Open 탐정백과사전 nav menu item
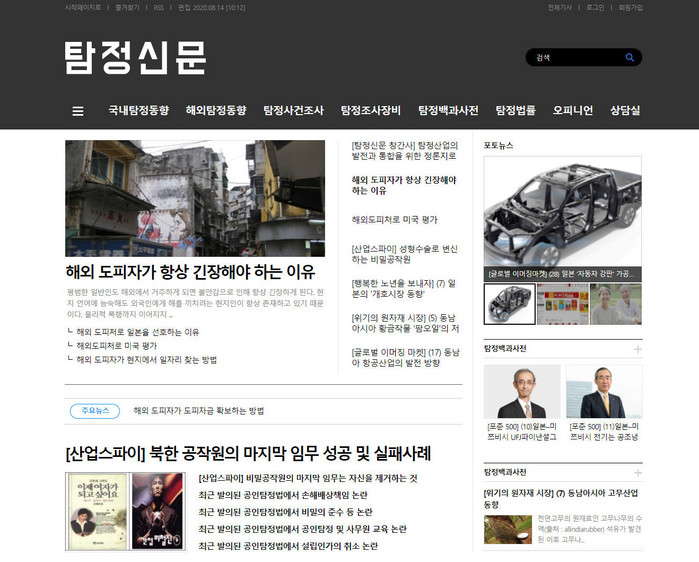 (448, 111)
